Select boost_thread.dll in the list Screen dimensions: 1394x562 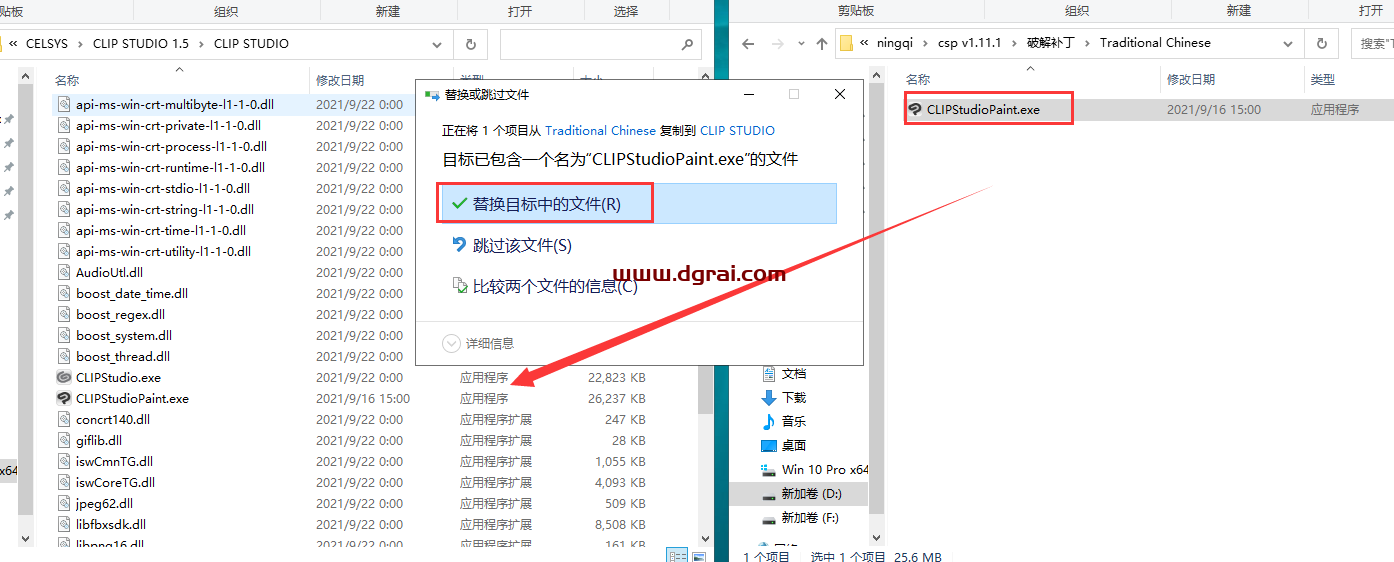[123, 357]
